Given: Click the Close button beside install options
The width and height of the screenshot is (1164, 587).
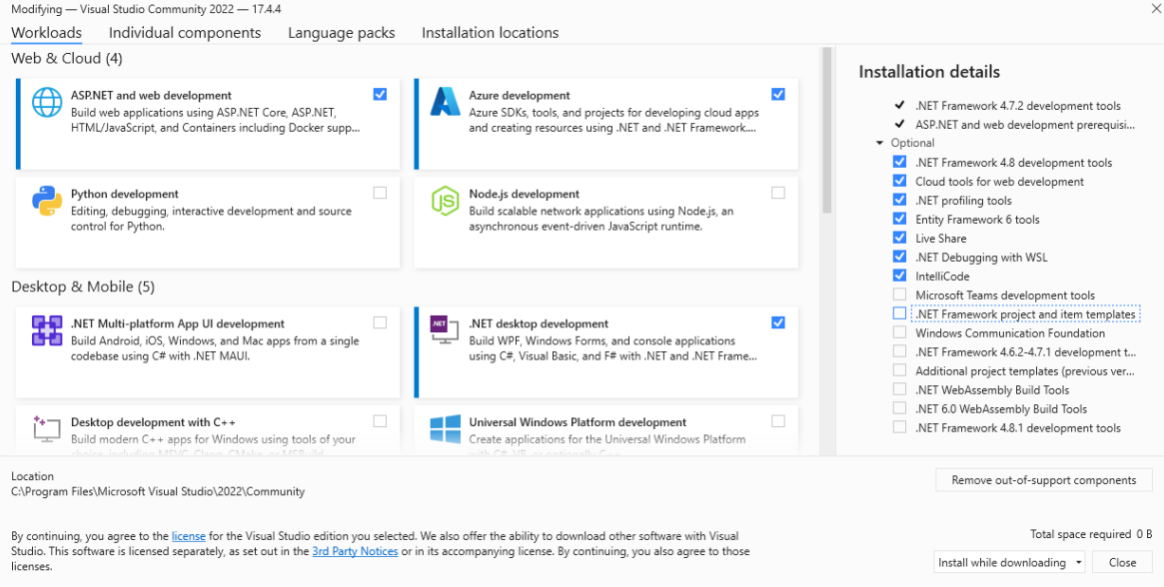Looking at the screenshot, I should (1122, 562).
